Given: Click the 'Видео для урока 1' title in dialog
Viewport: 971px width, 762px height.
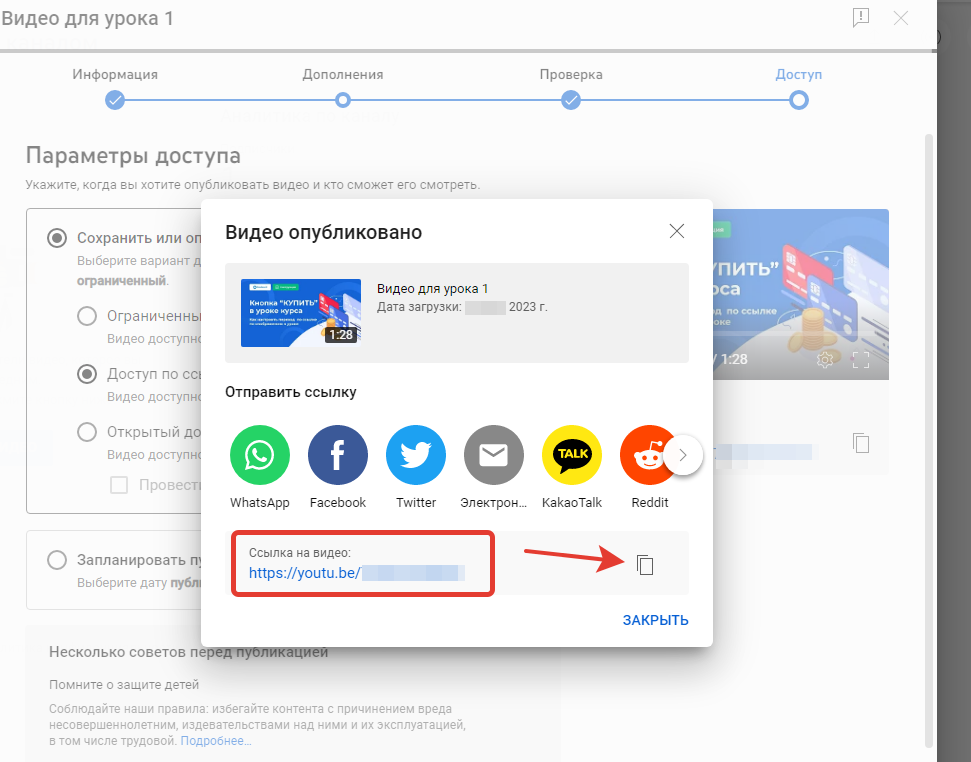Looking at the screenshot, I should (x=432, y=288).
